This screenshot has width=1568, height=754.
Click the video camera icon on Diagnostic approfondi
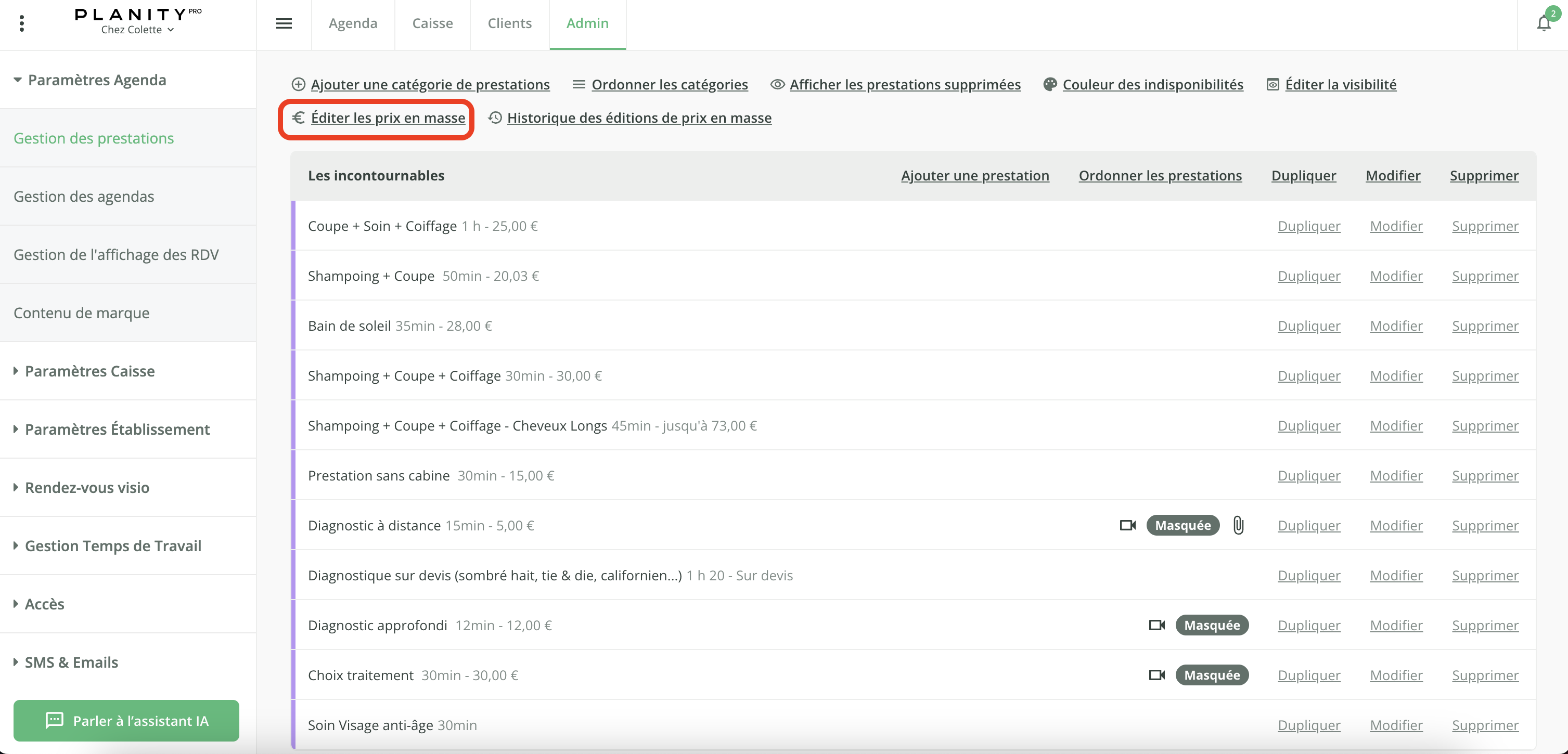1156,625
